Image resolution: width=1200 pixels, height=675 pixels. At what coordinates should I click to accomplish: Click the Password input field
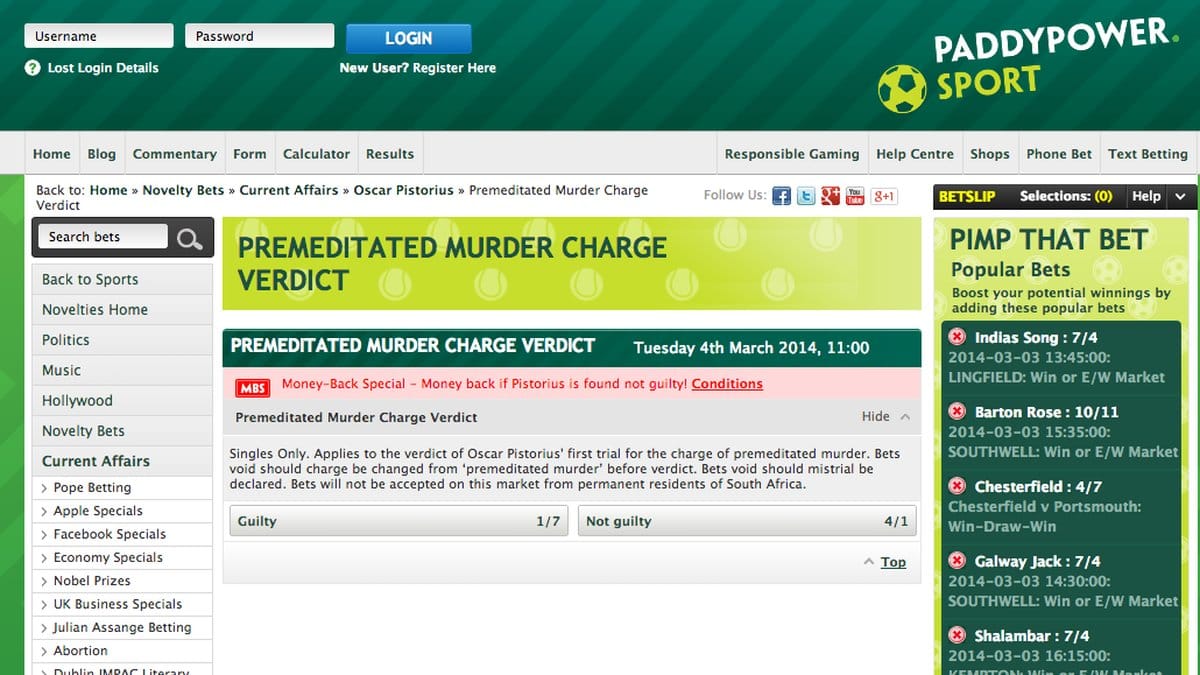[260, 36]
